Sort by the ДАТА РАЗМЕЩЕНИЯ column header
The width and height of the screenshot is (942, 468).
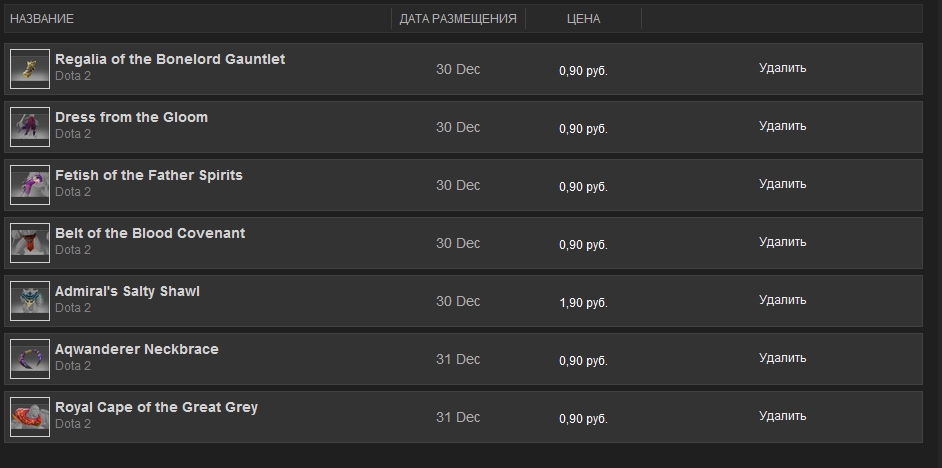coord(458,19)
